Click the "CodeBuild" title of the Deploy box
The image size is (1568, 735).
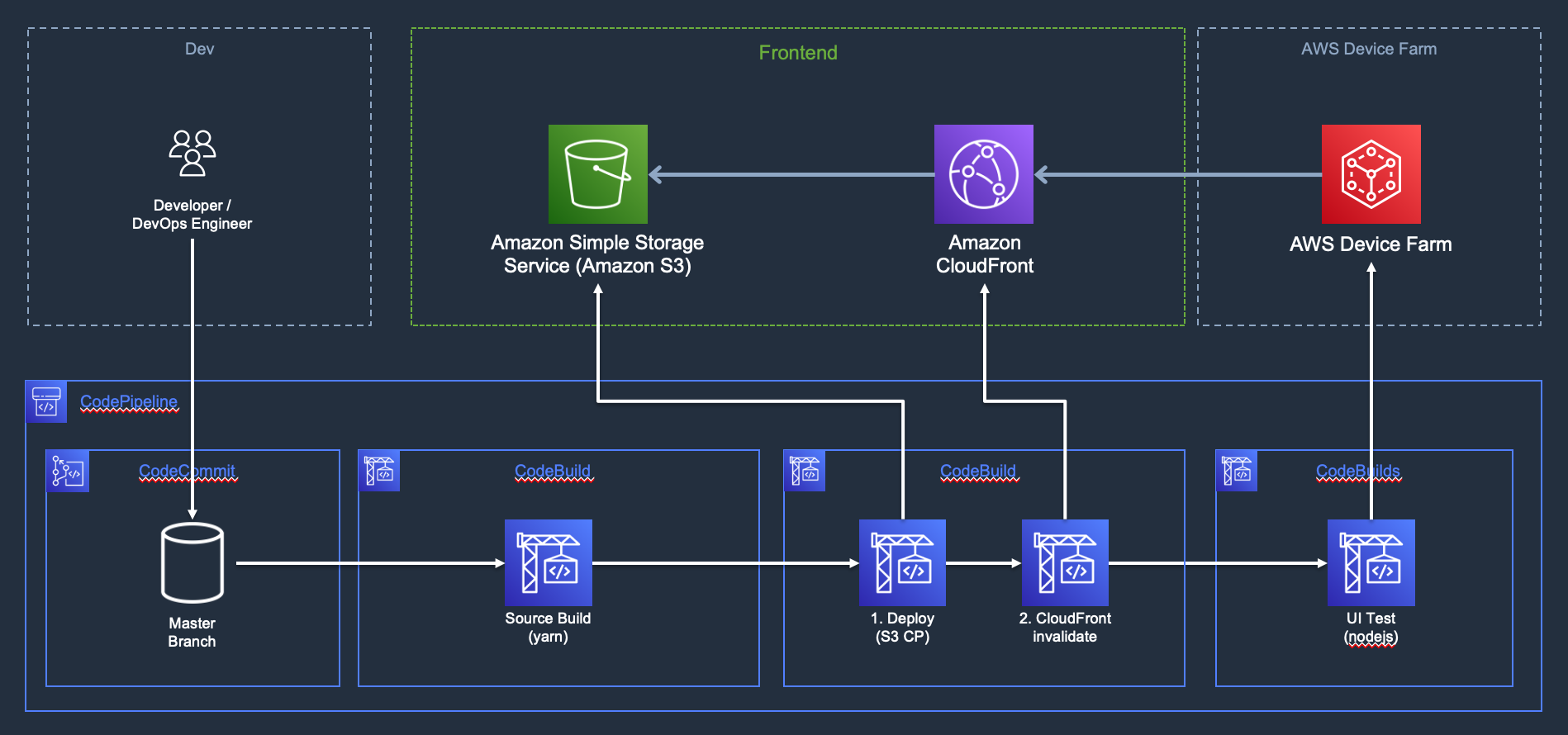(x=978, y=472)
